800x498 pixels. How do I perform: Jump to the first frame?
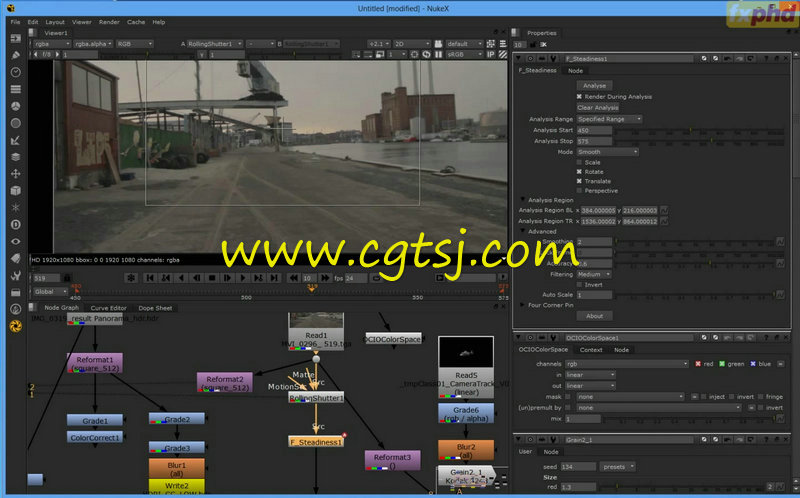pyautogui.click(x=150, y=278)
